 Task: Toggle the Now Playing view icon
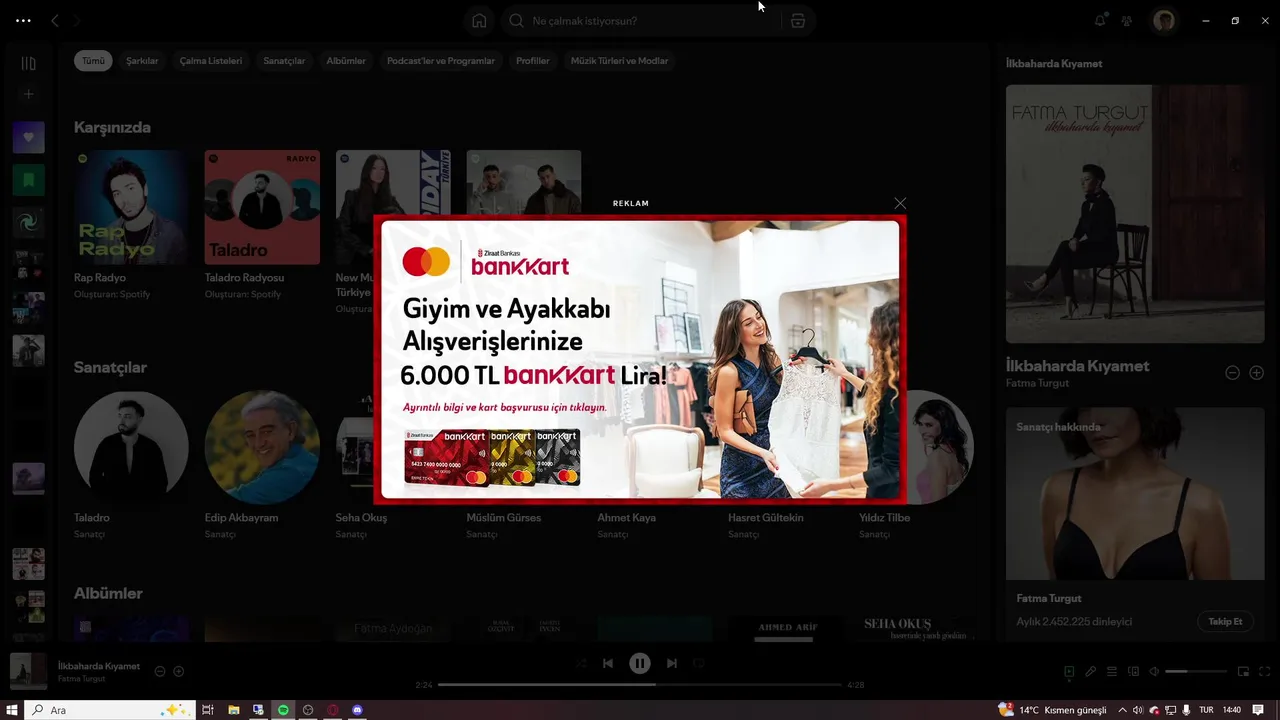[1069, 672]
